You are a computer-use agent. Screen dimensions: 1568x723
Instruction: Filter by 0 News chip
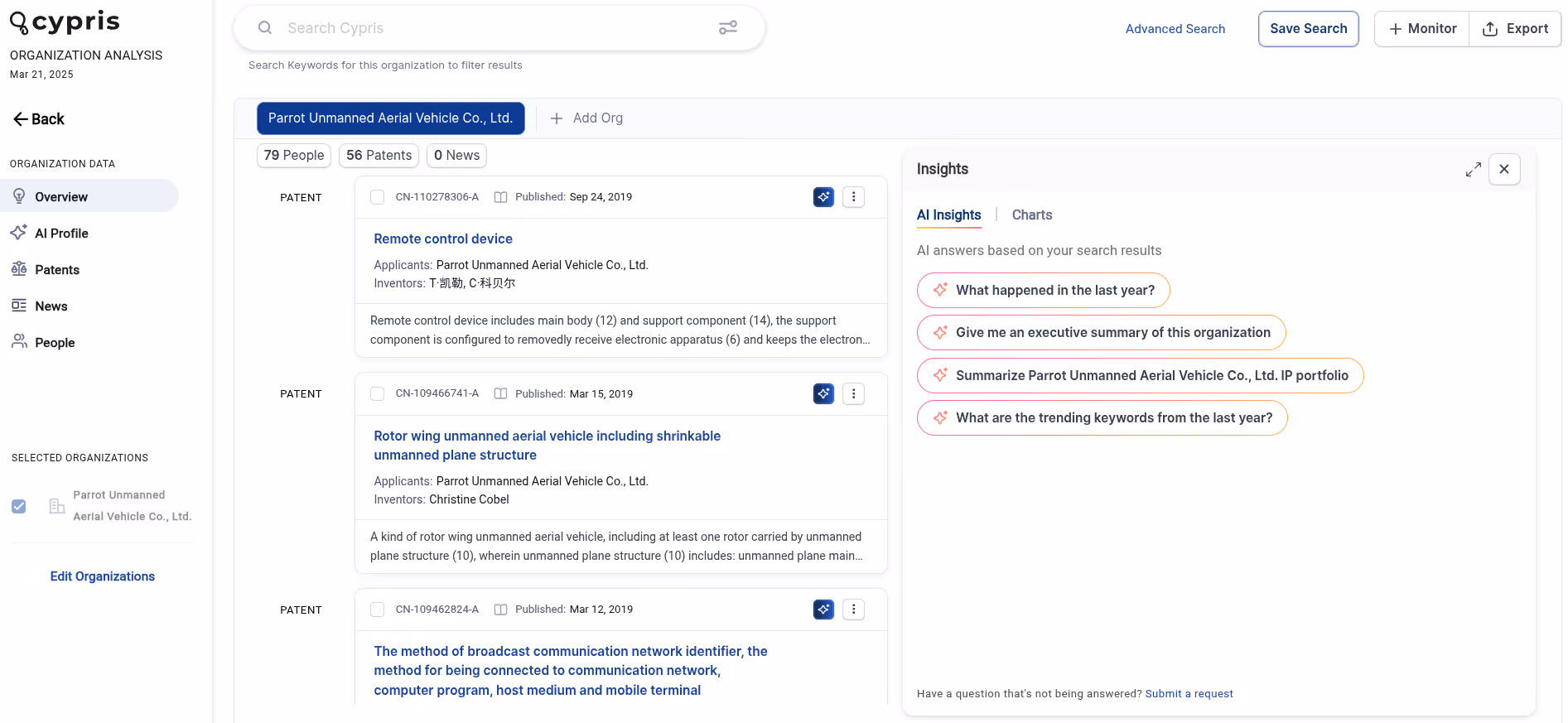pyautogui.click(x=456, y=155)
